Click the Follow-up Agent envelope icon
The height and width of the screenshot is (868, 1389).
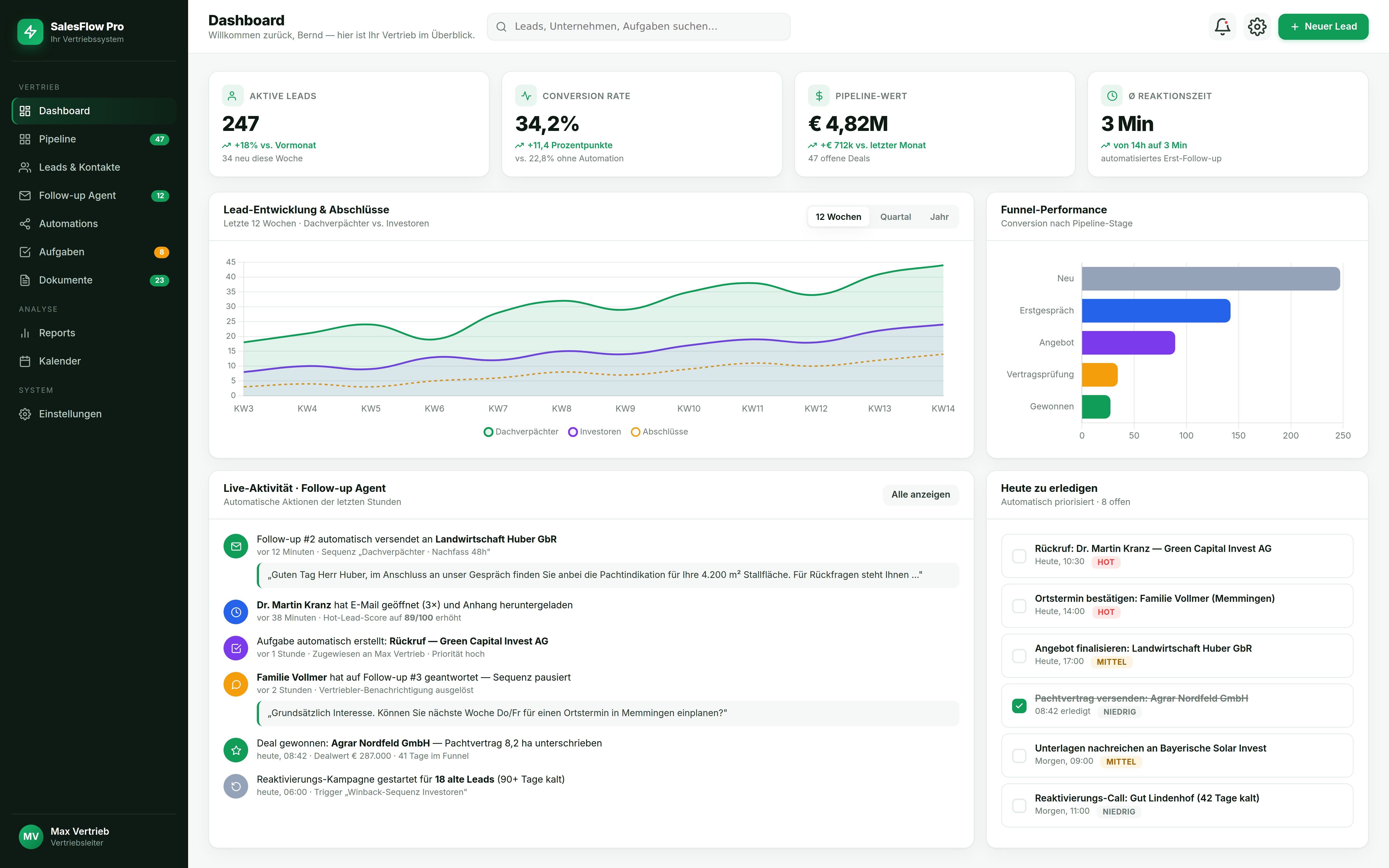click(25, 195)
